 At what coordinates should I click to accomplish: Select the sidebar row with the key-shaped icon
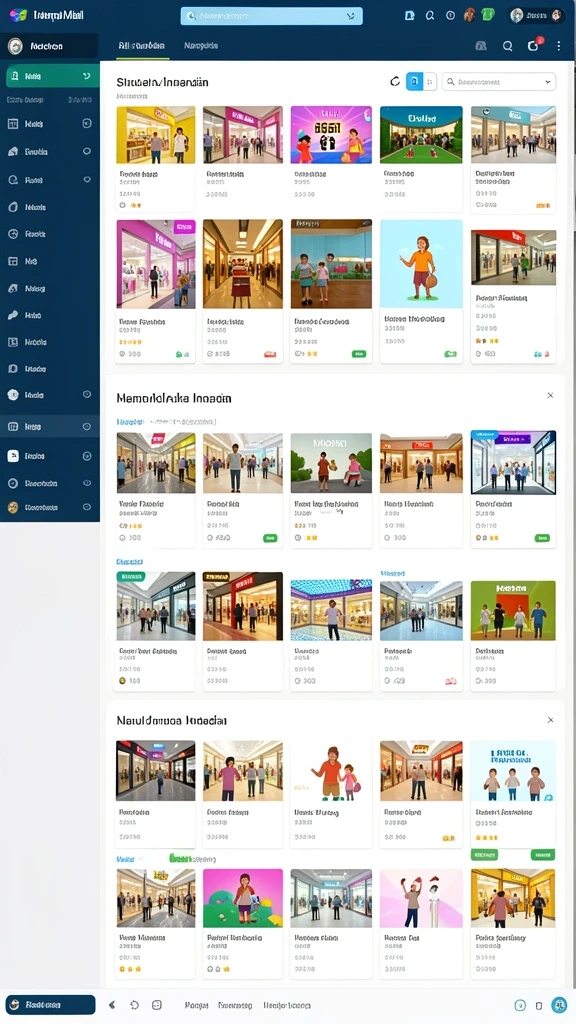click(49, 315)
